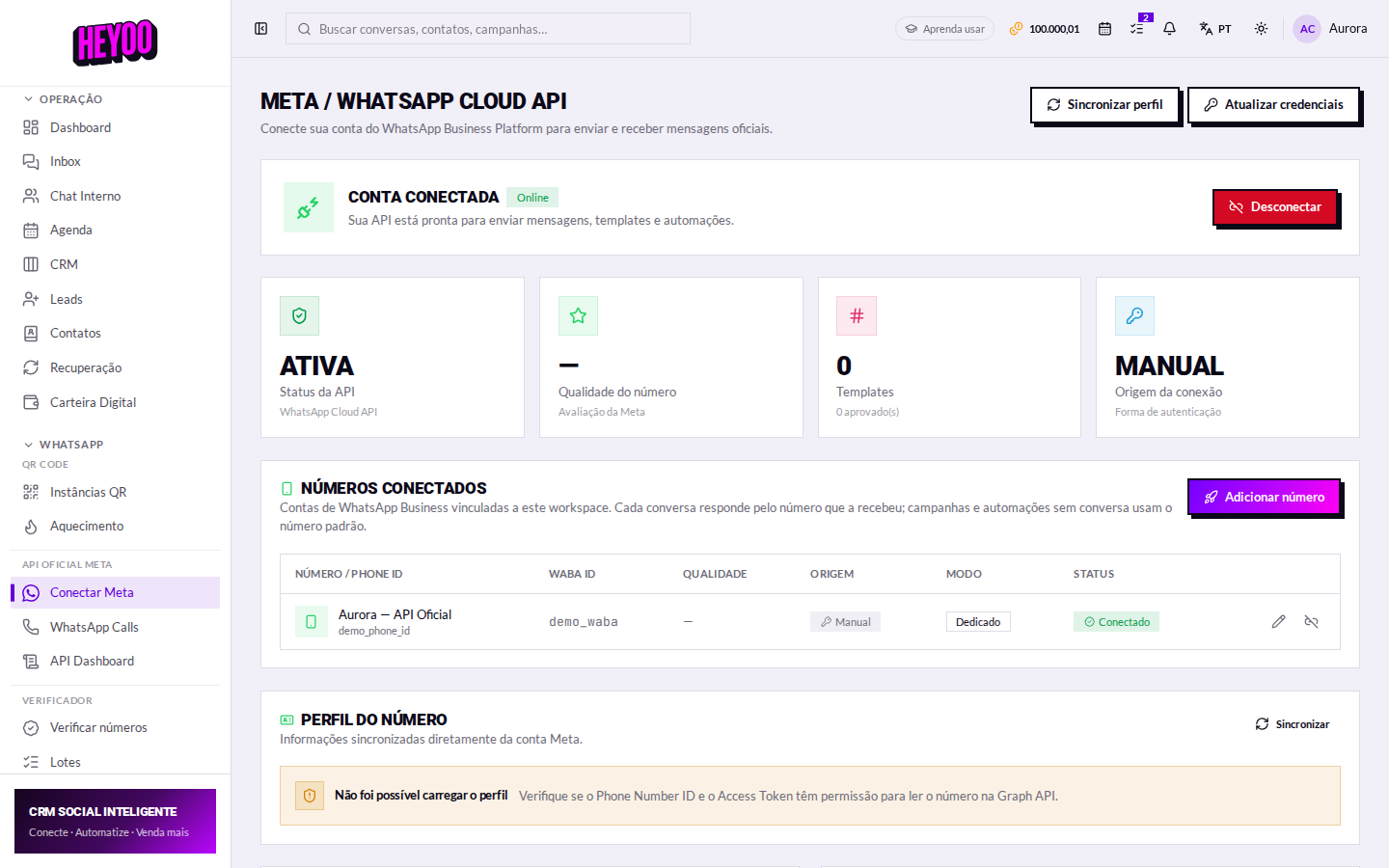Screen dimensions: 1389x868
Task: Collapse the WHATSAPP section
Action: (64, 445)
